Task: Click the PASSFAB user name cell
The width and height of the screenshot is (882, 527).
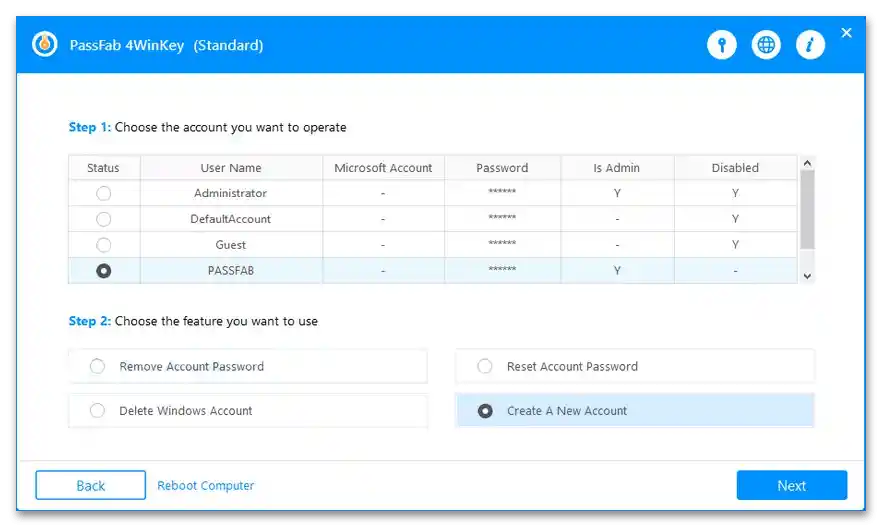Action: coord(231,271)
